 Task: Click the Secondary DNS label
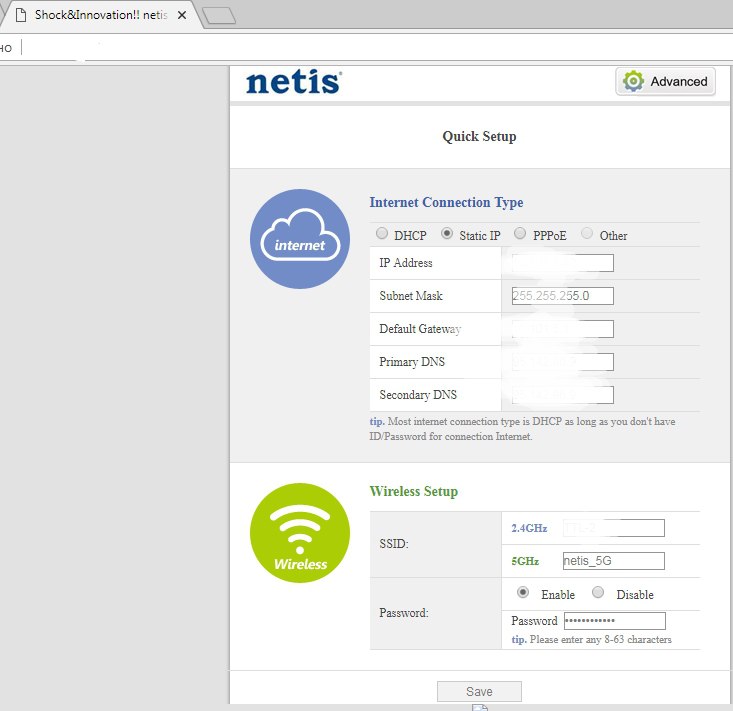[418, 395]
